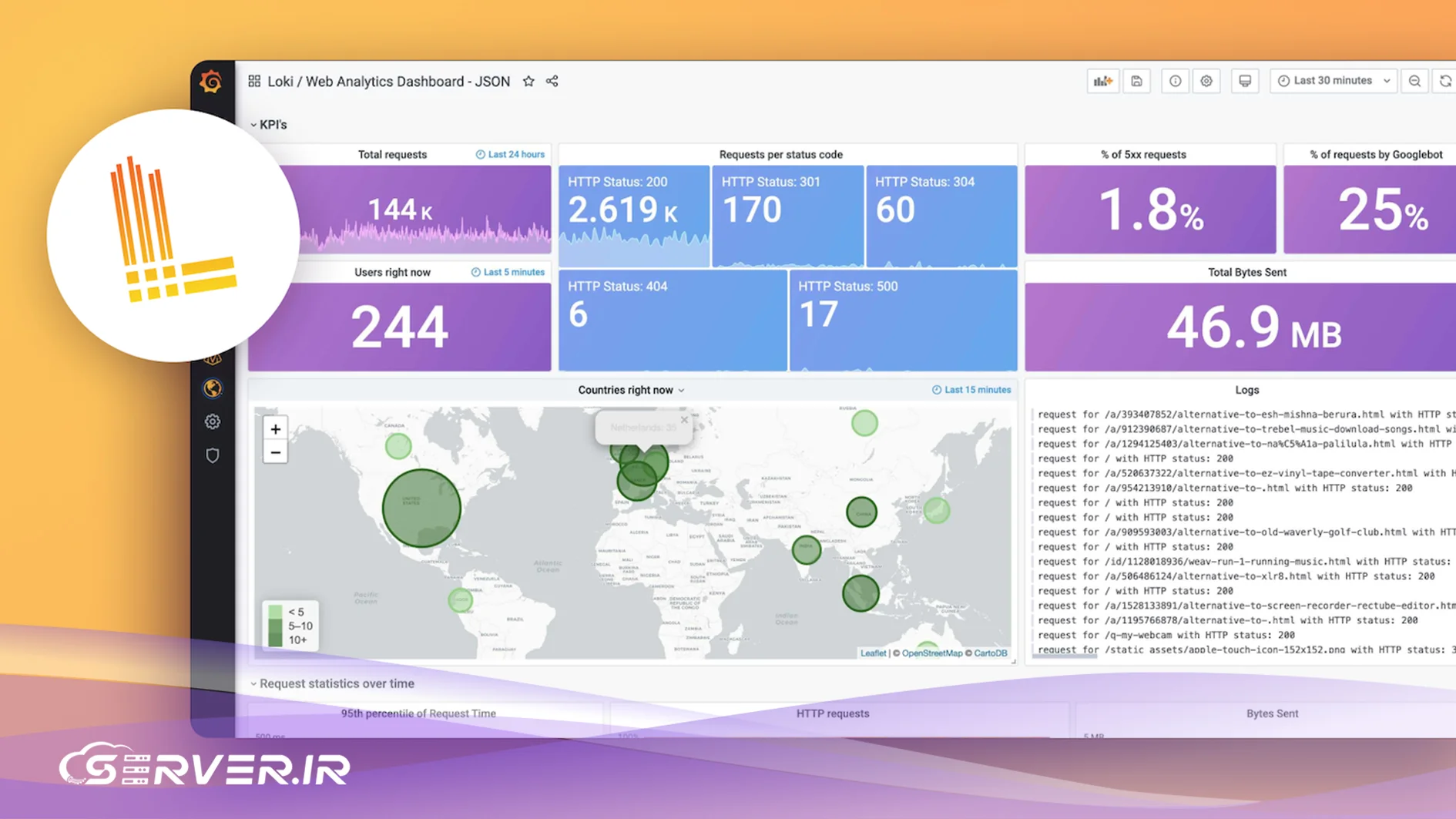
Task: Click the Requests per status code title
Action: click(780, 155)
